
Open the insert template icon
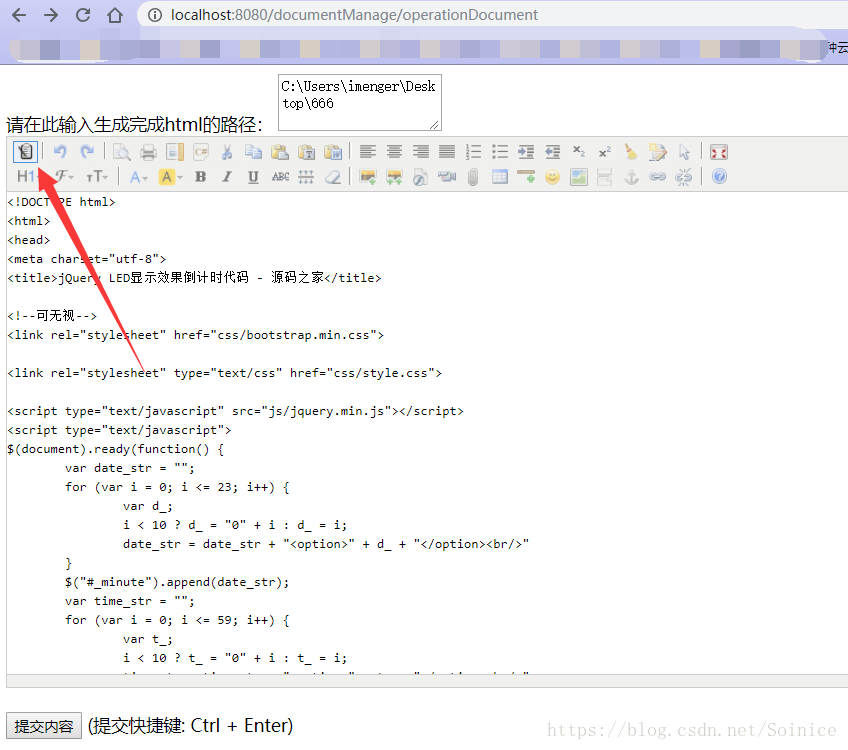[175, 152]
